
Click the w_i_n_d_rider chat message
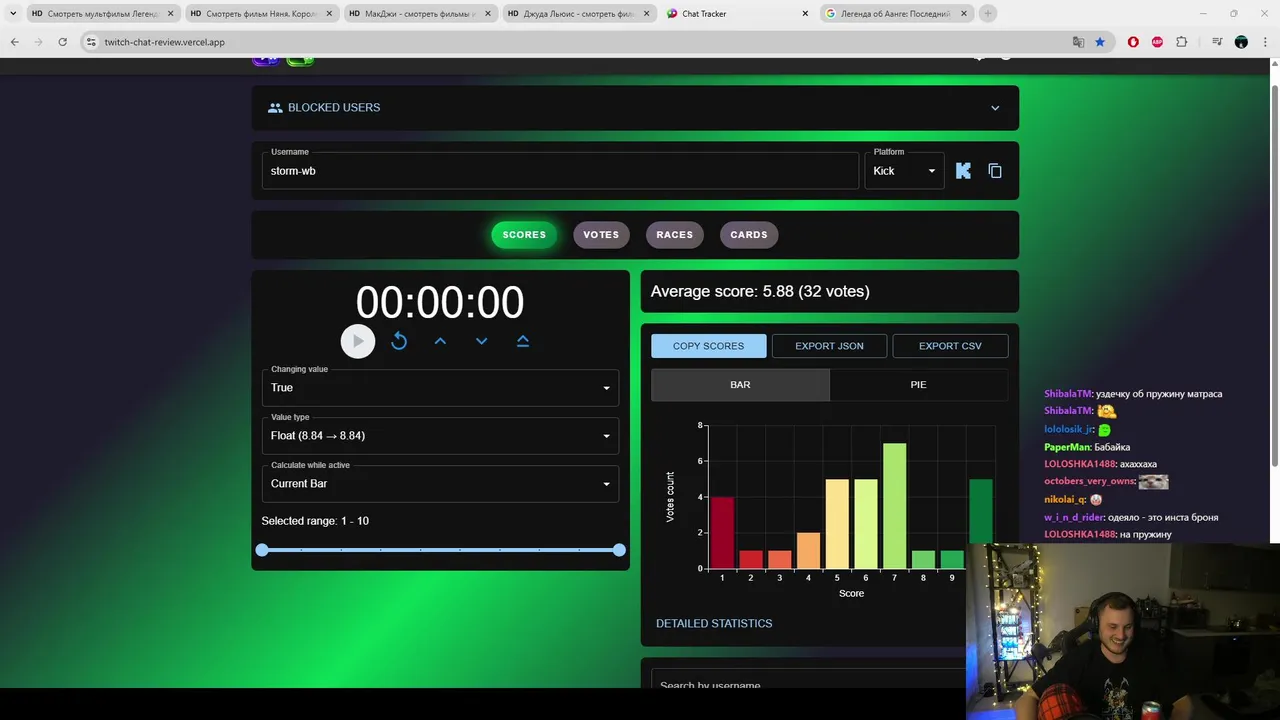click(1131, 517)
